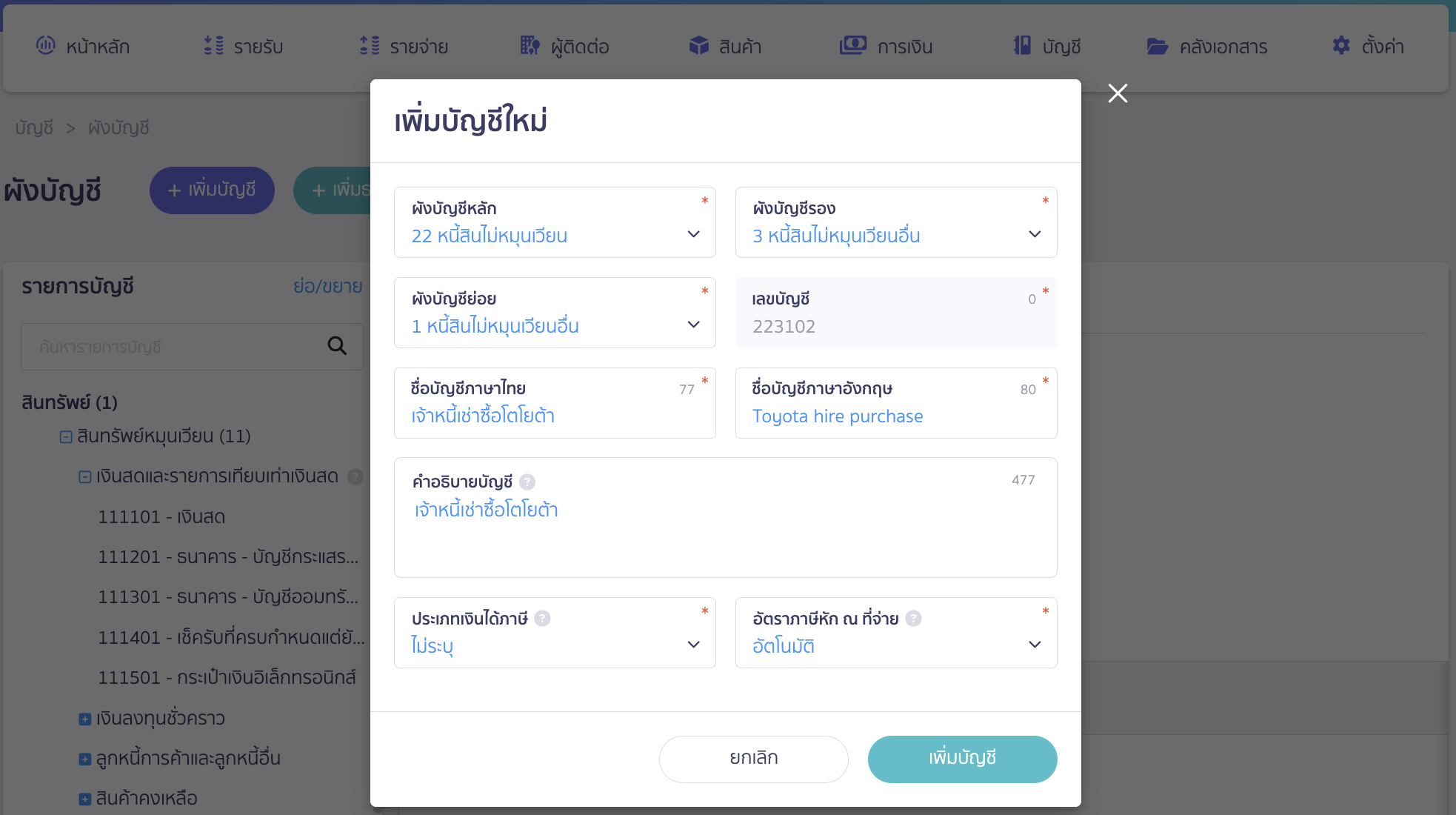Viewport: 1456px width, 815px height.
Task: Open the ประเภทเงินได้ภาษี dropdown
Action: [555, 633]
